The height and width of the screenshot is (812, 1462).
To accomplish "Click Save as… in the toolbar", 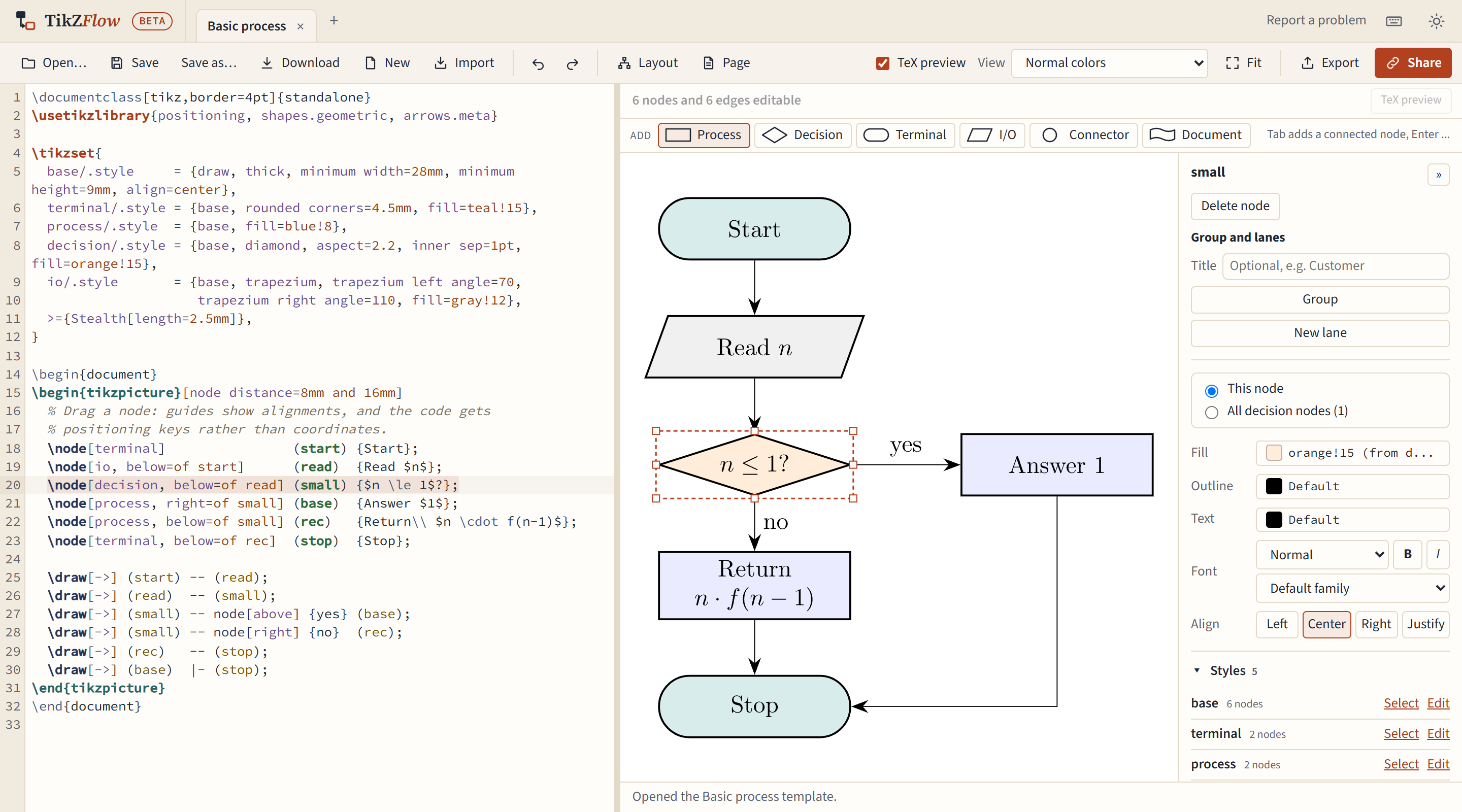I will (x=209, y=63).
